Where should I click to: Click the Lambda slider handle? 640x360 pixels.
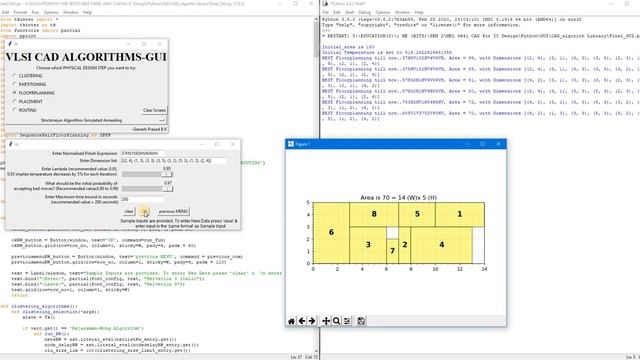pyautogui.click(x=167, y=174)
